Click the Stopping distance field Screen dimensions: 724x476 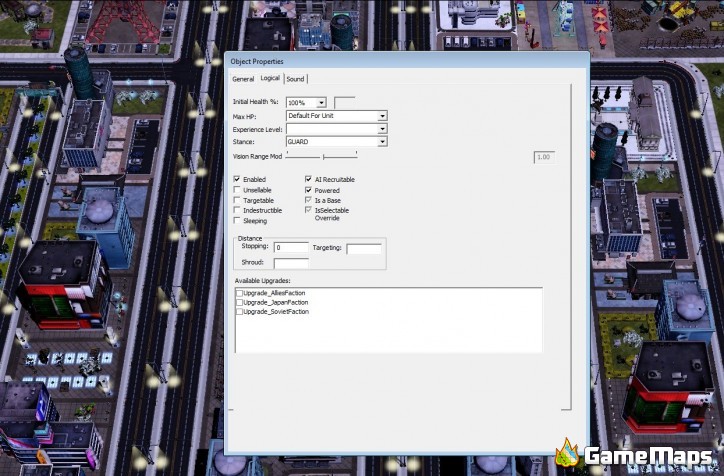pyautogui.click(x=291, y=247)
